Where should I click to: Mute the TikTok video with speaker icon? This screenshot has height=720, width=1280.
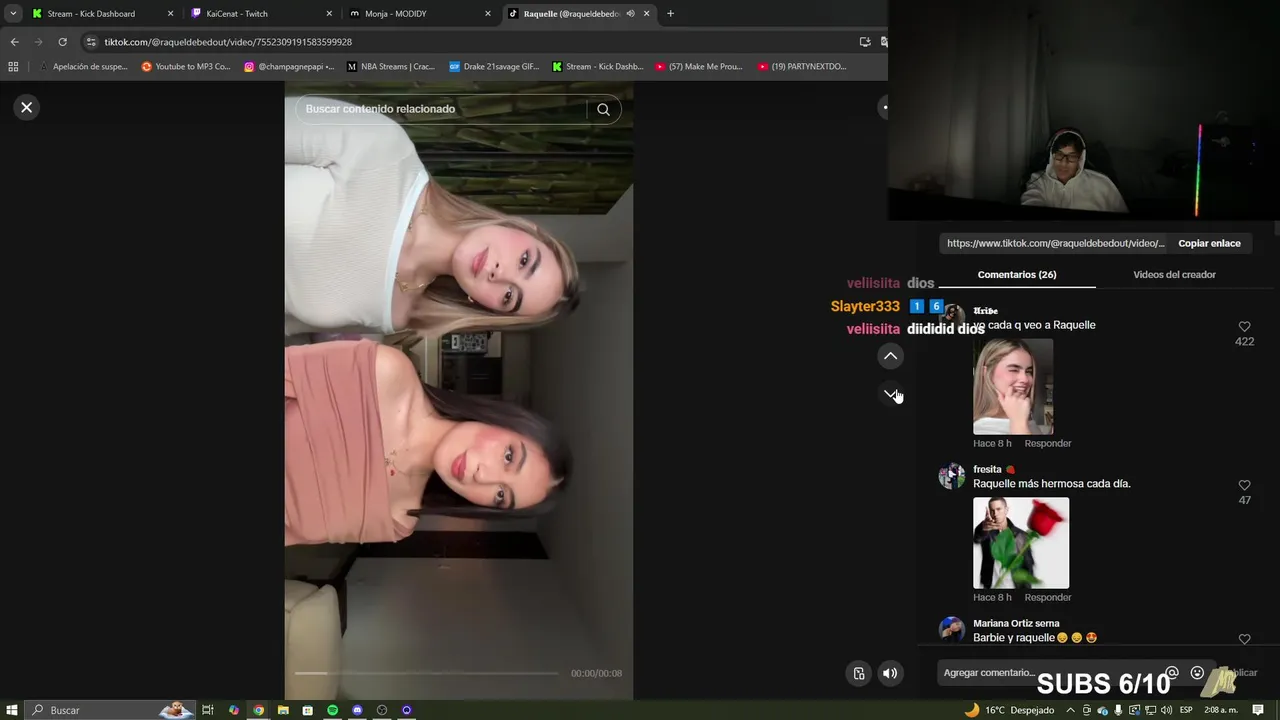[889, 673]
